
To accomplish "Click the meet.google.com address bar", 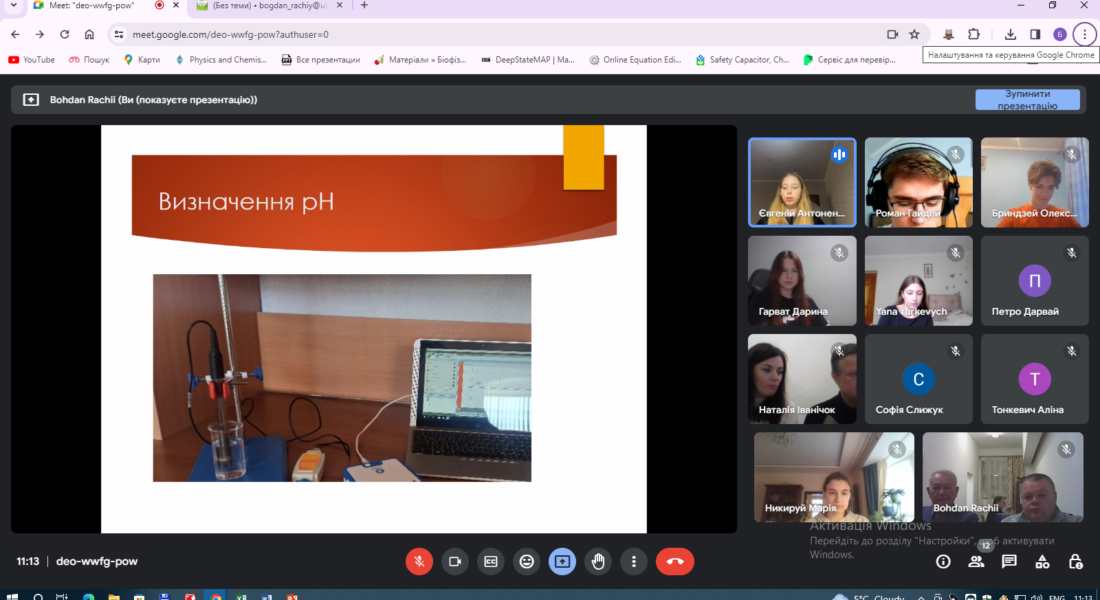I will [500, 34].
